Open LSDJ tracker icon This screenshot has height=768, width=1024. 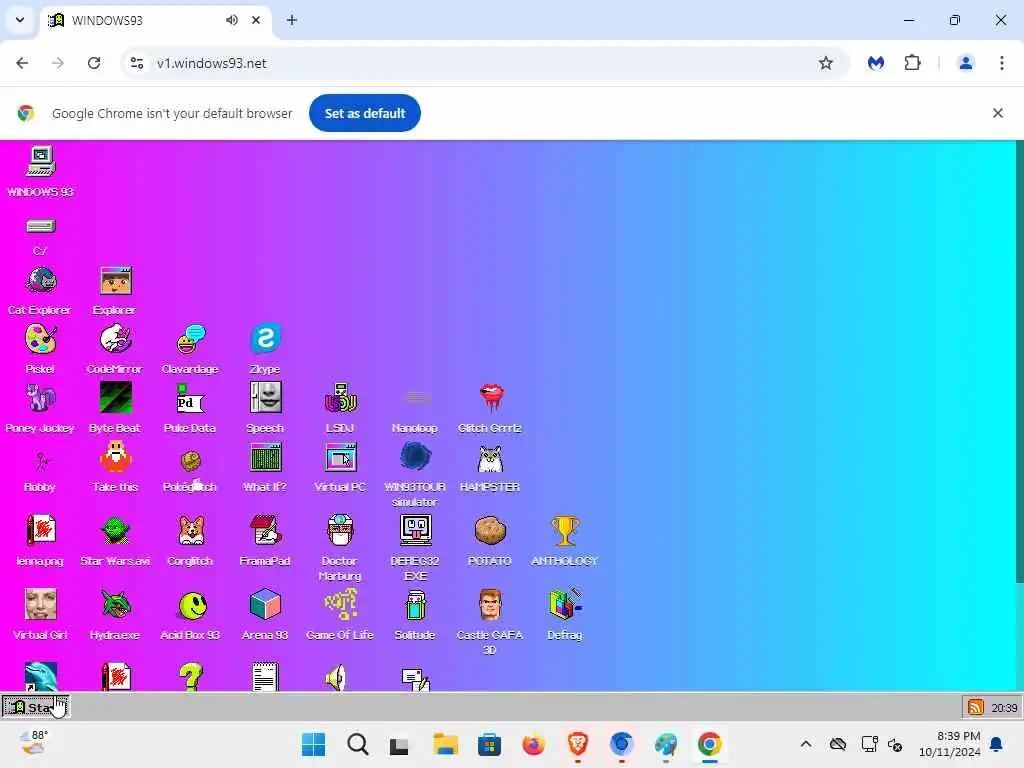340,398
